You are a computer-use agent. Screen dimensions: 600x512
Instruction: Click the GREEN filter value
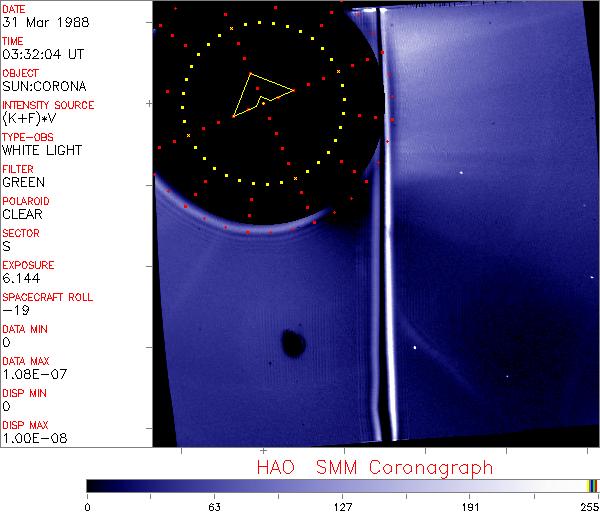(x=23, y=182)
